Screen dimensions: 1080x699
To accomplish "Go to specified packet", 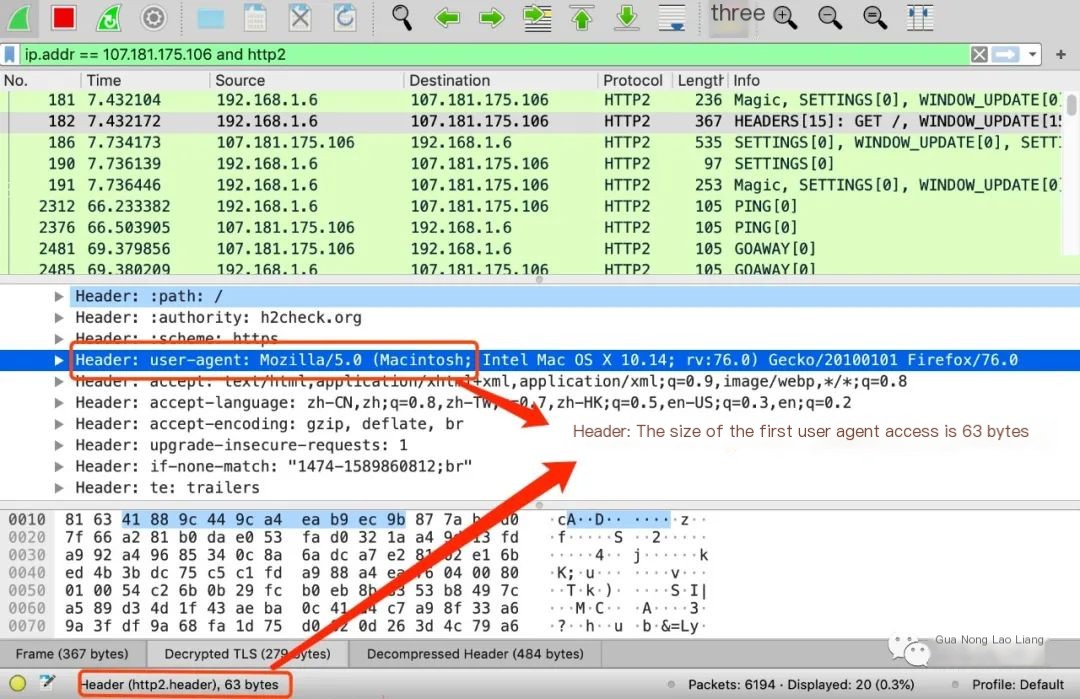I will [x=537, y=18].
